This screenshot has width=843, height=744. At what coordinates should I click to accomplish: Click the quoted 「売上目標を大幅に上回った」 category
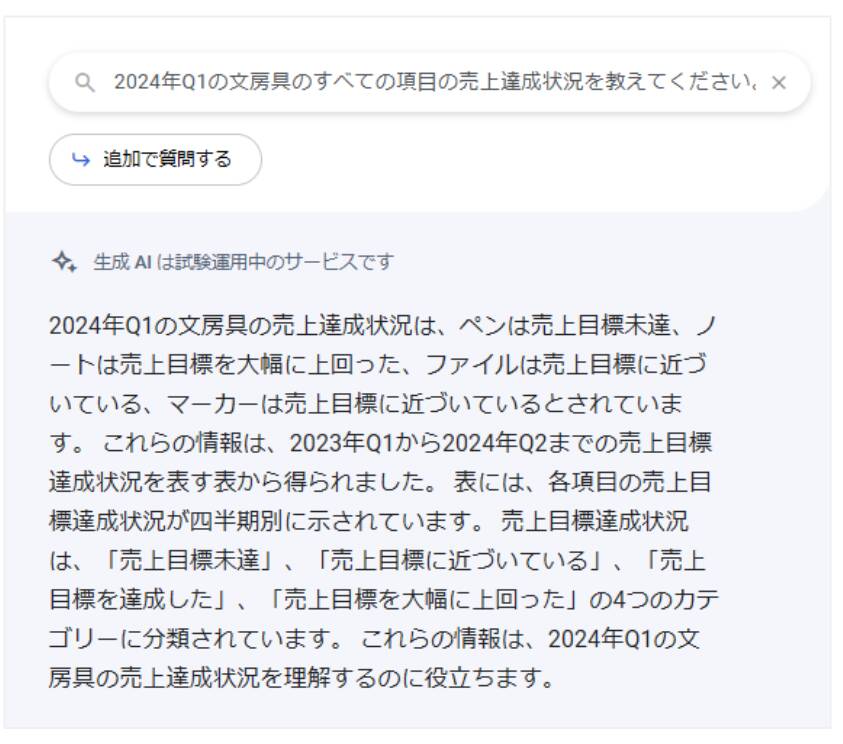[425, 600]
